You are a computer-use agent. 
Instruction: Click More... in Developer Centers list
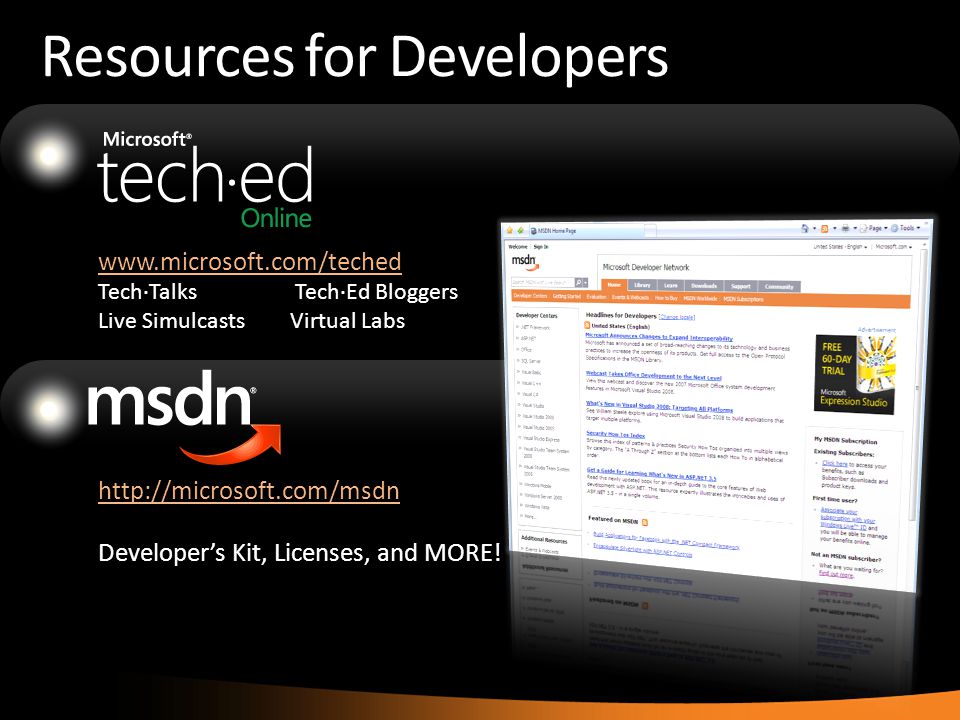pos(530,517)
